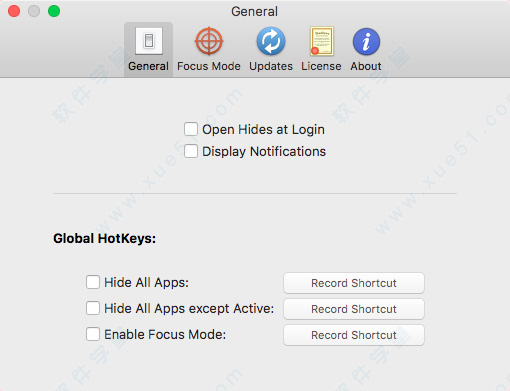Record Shortcut for Hide All Apps

point(354,283)
